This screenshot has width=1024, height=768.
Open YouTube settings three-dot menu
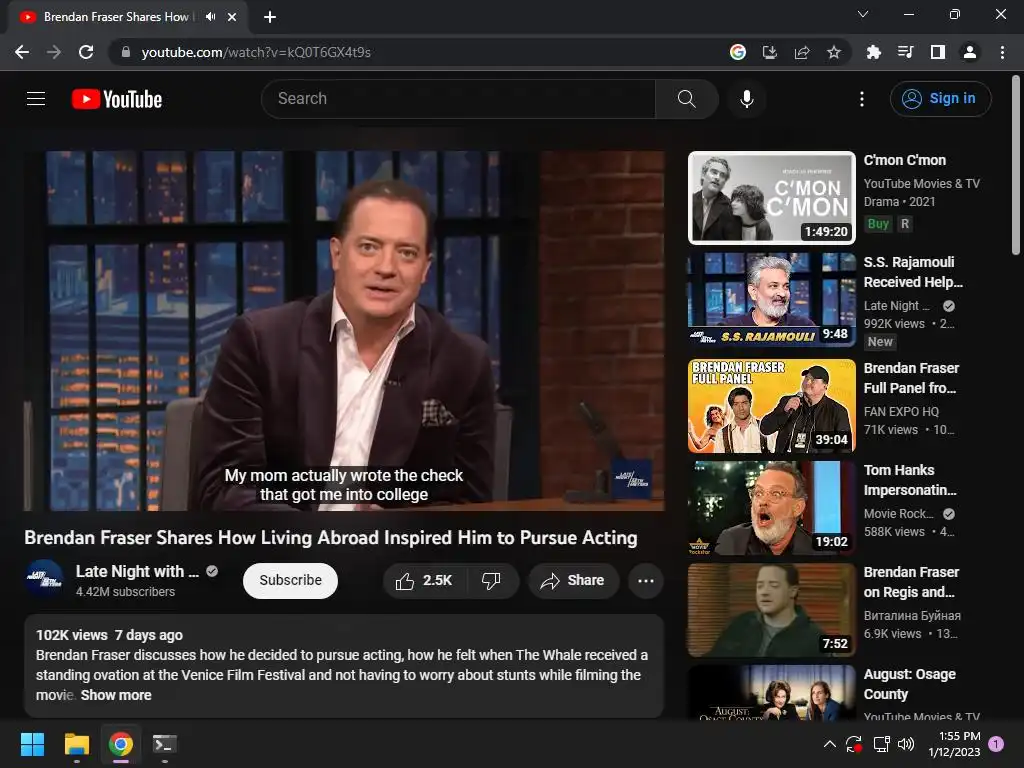click(862, 99)
